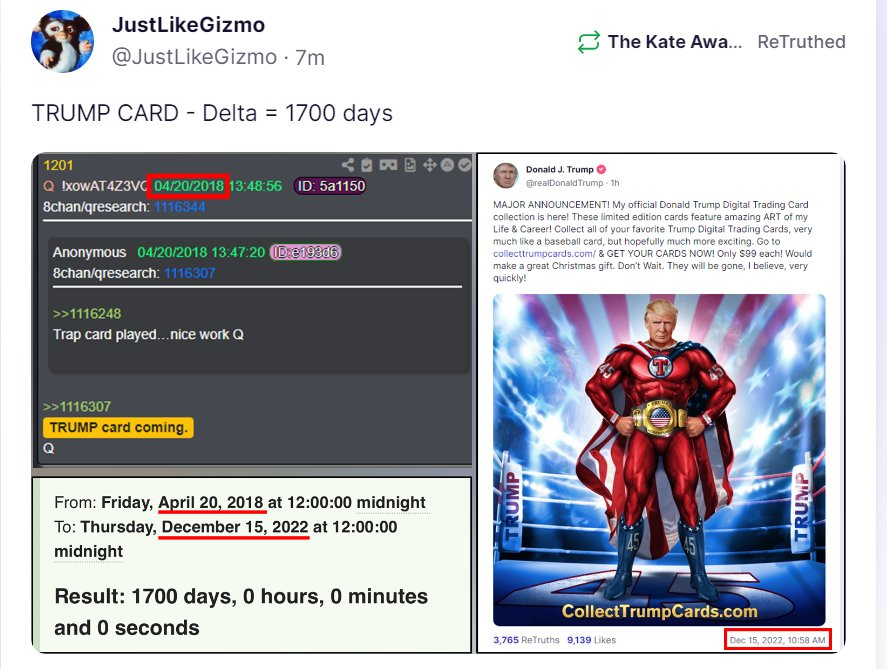Click the four-way move arrows icon

[x=429, y=165]
